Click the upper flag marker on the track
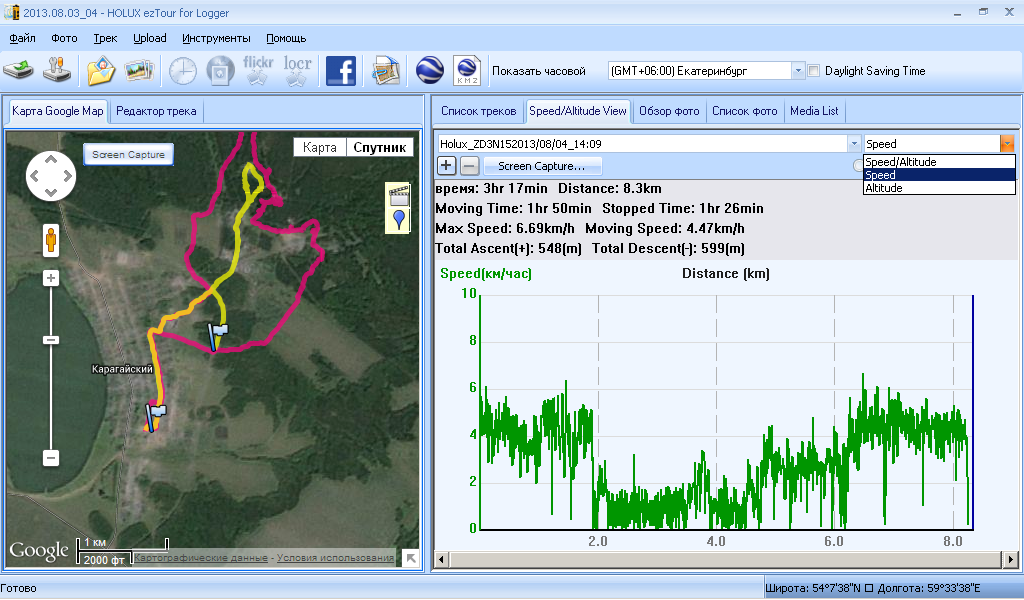 [x=217, y=336]
